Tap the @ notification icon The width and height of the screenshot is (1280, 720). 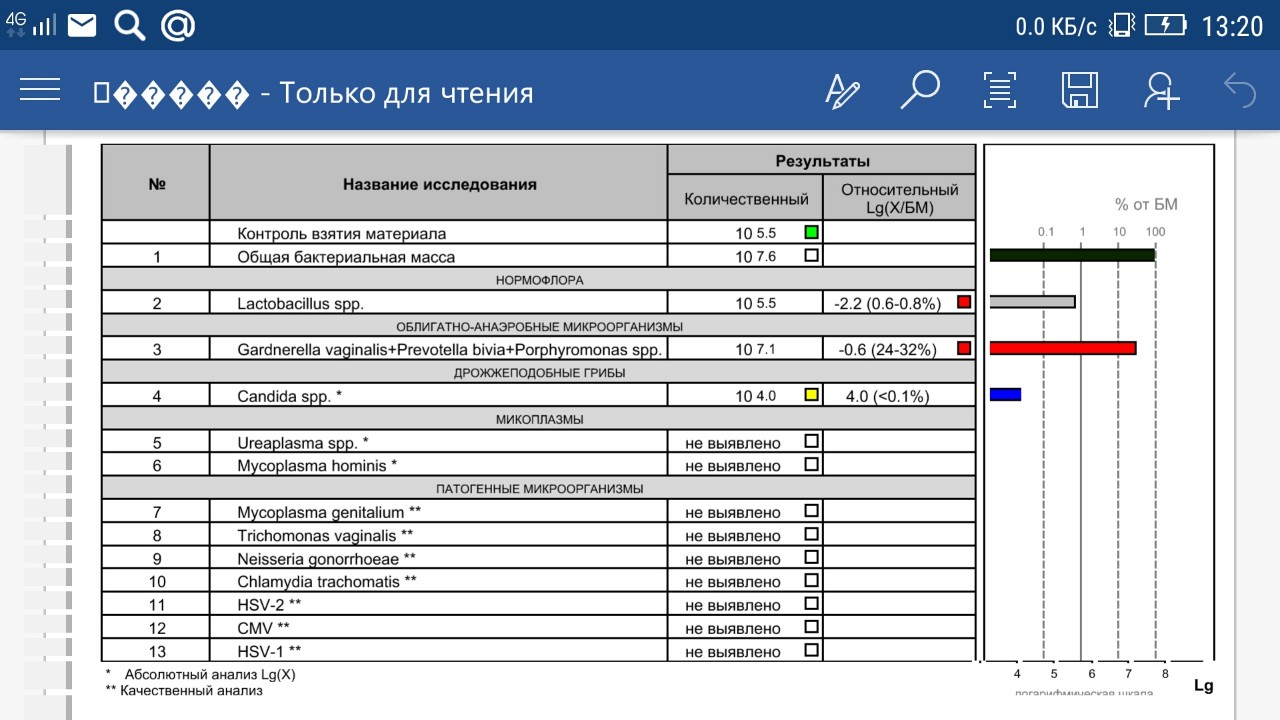(178, 25)
